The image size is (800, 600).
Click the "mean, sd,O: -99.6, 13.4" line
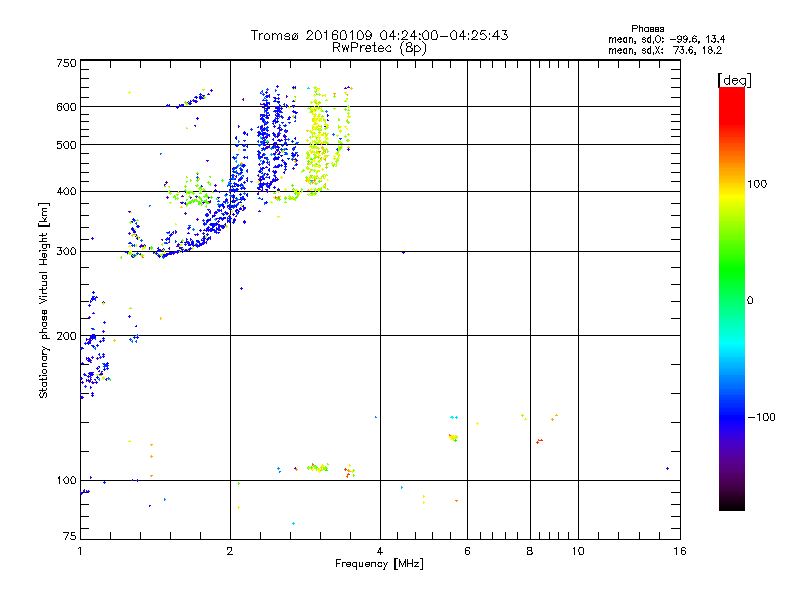point(666,39)
